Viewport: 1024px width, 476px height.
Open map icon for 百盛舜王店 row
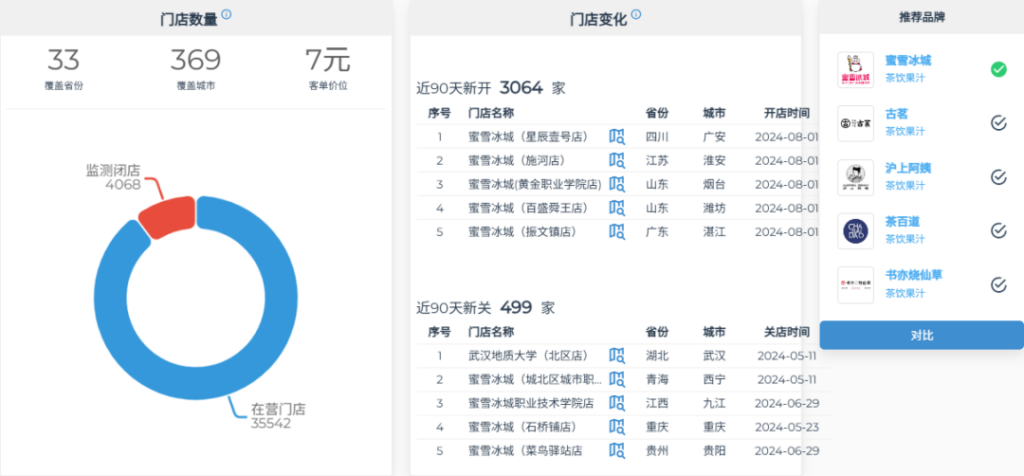click(617, 208)
